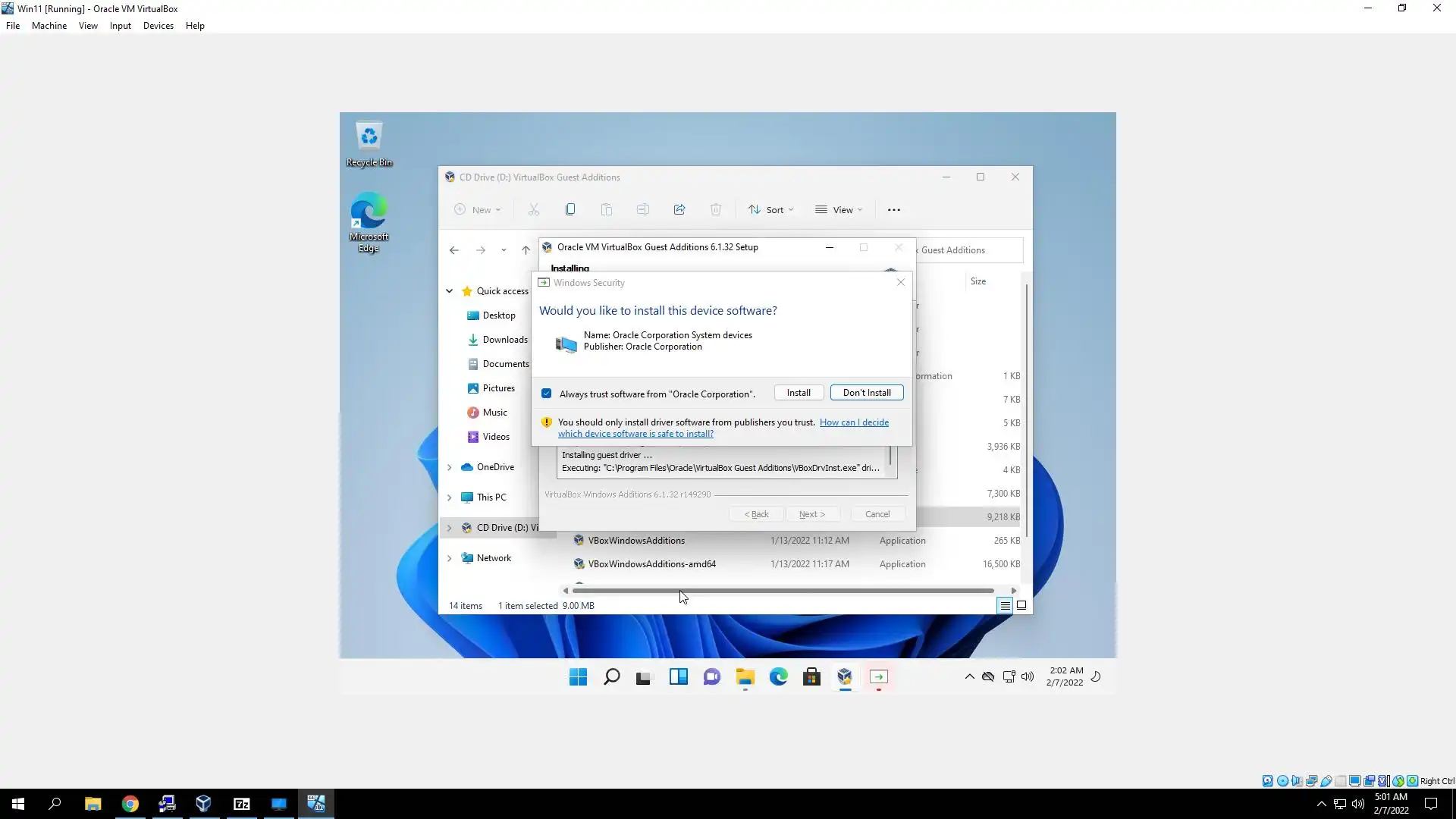Open the guest Windows Start menu
This screenshot has height=819, width=1456.
coord(578,677)
